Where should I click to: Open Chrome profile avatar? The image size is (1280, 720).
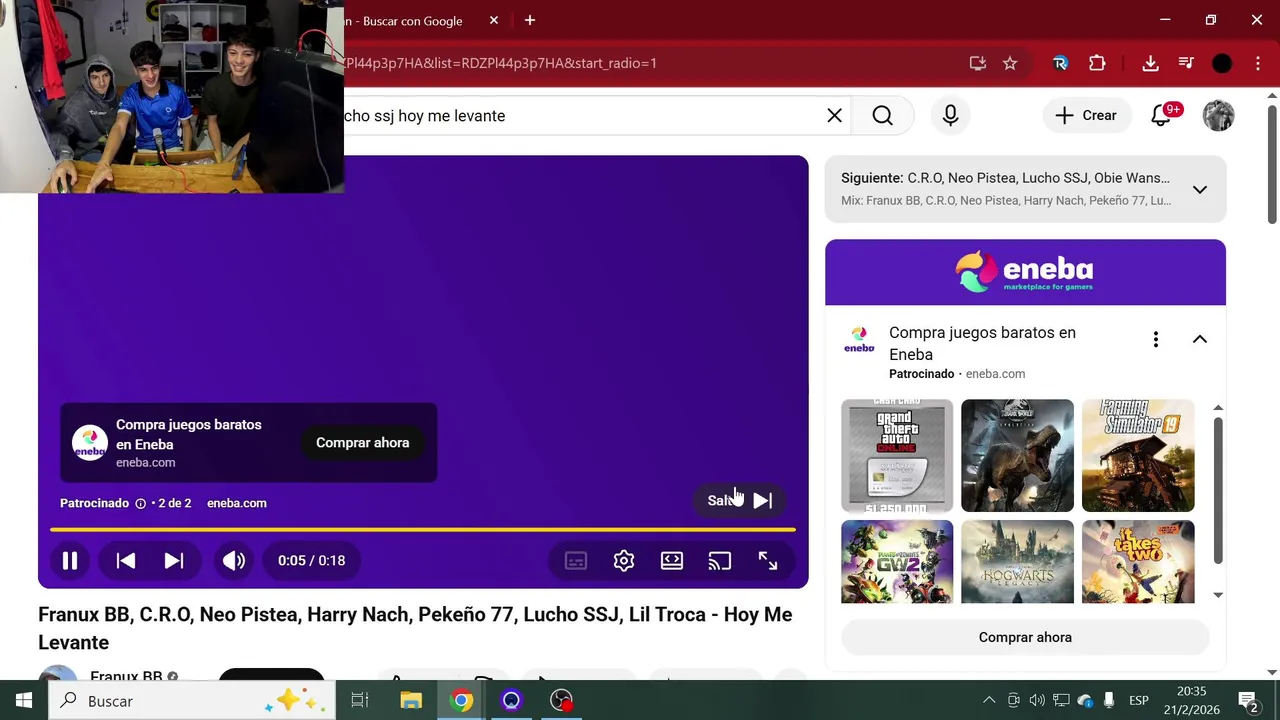[x=1222, y=63]
